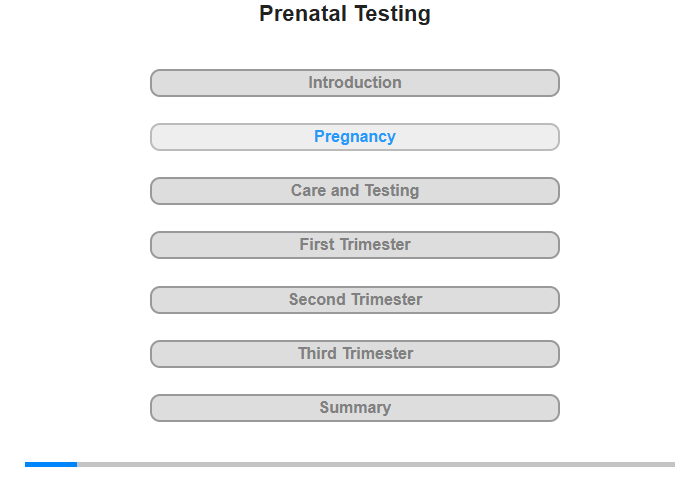This screenshot has width=700, height=480.
Task: Click the Prenatal Testing title heading
Action: (345, 14)
